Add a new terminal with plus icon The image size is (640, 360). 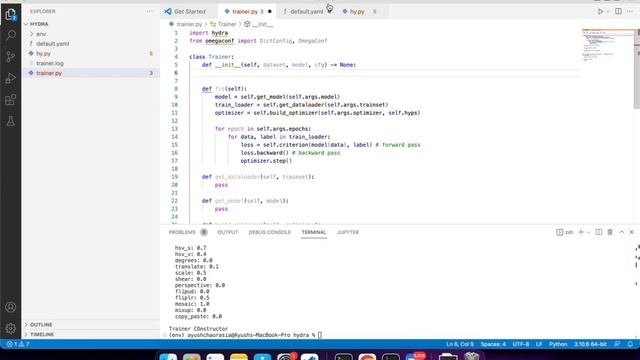click(581, 232)
